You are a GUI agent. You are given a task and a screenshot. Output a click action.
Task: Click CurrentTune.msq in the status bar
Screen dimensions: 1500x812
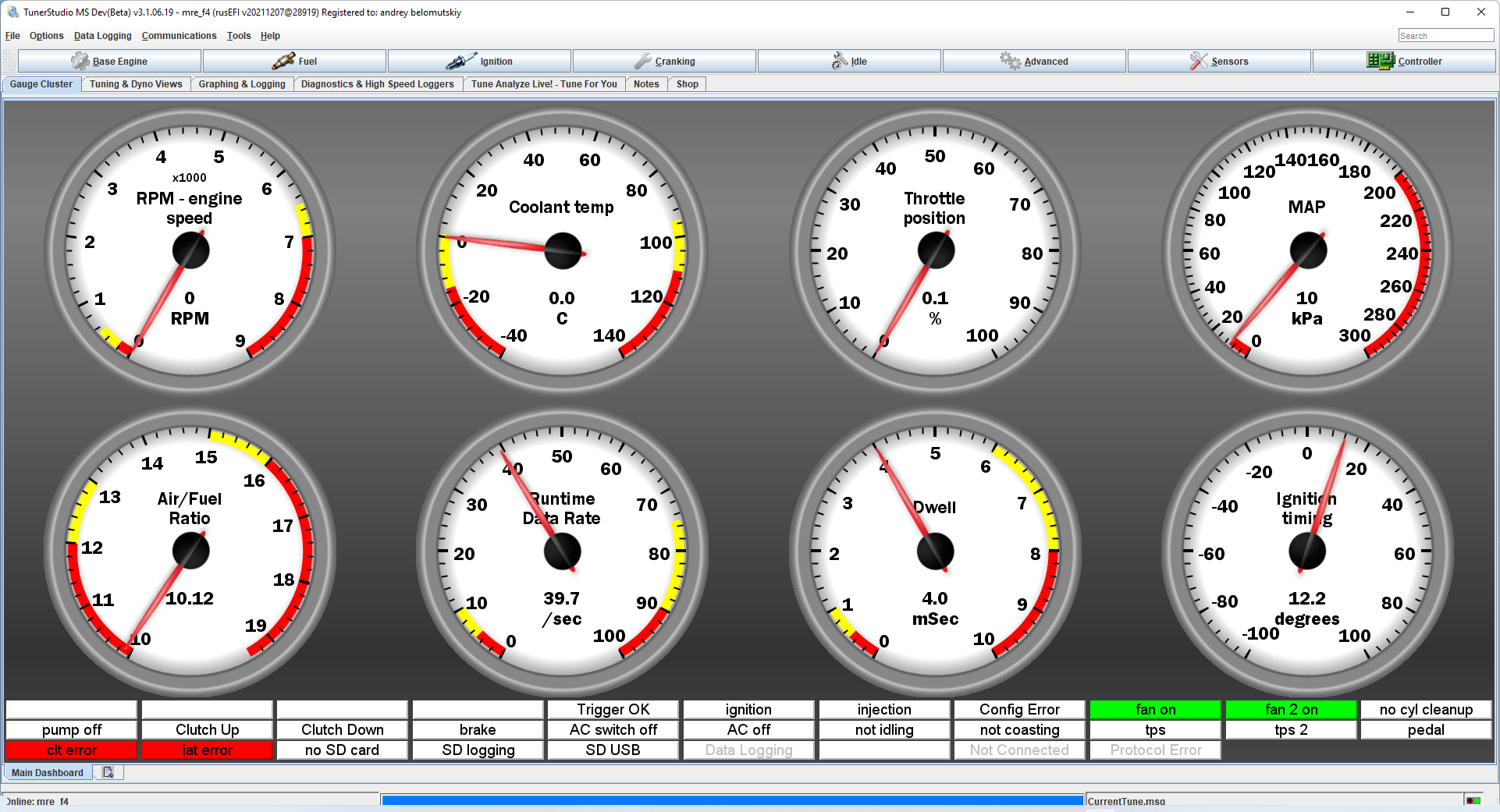[x=1126, y=801]
